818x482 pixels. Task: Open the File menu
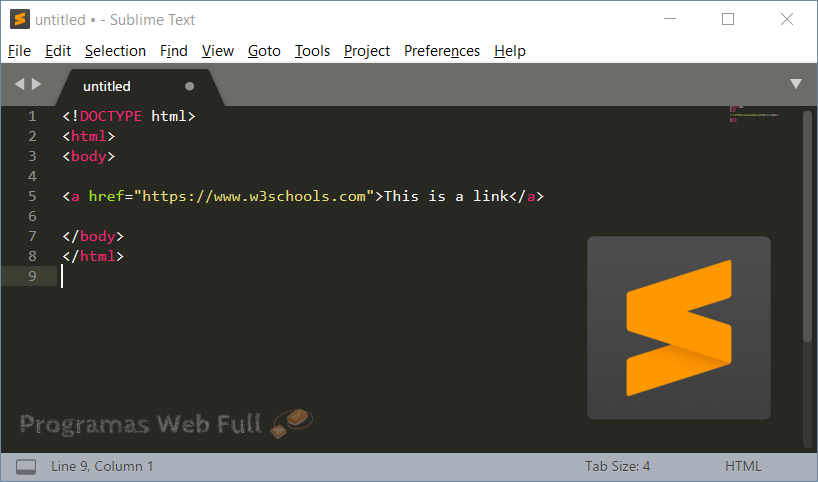(19, 51)
